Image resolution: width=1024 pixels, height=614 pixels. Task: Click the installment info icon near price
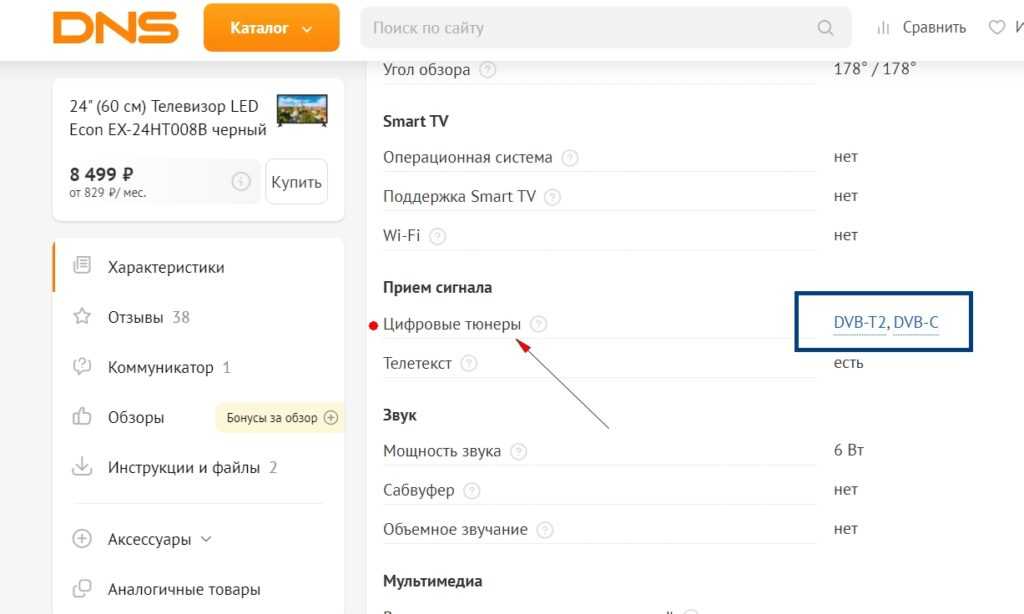[240, 182]
